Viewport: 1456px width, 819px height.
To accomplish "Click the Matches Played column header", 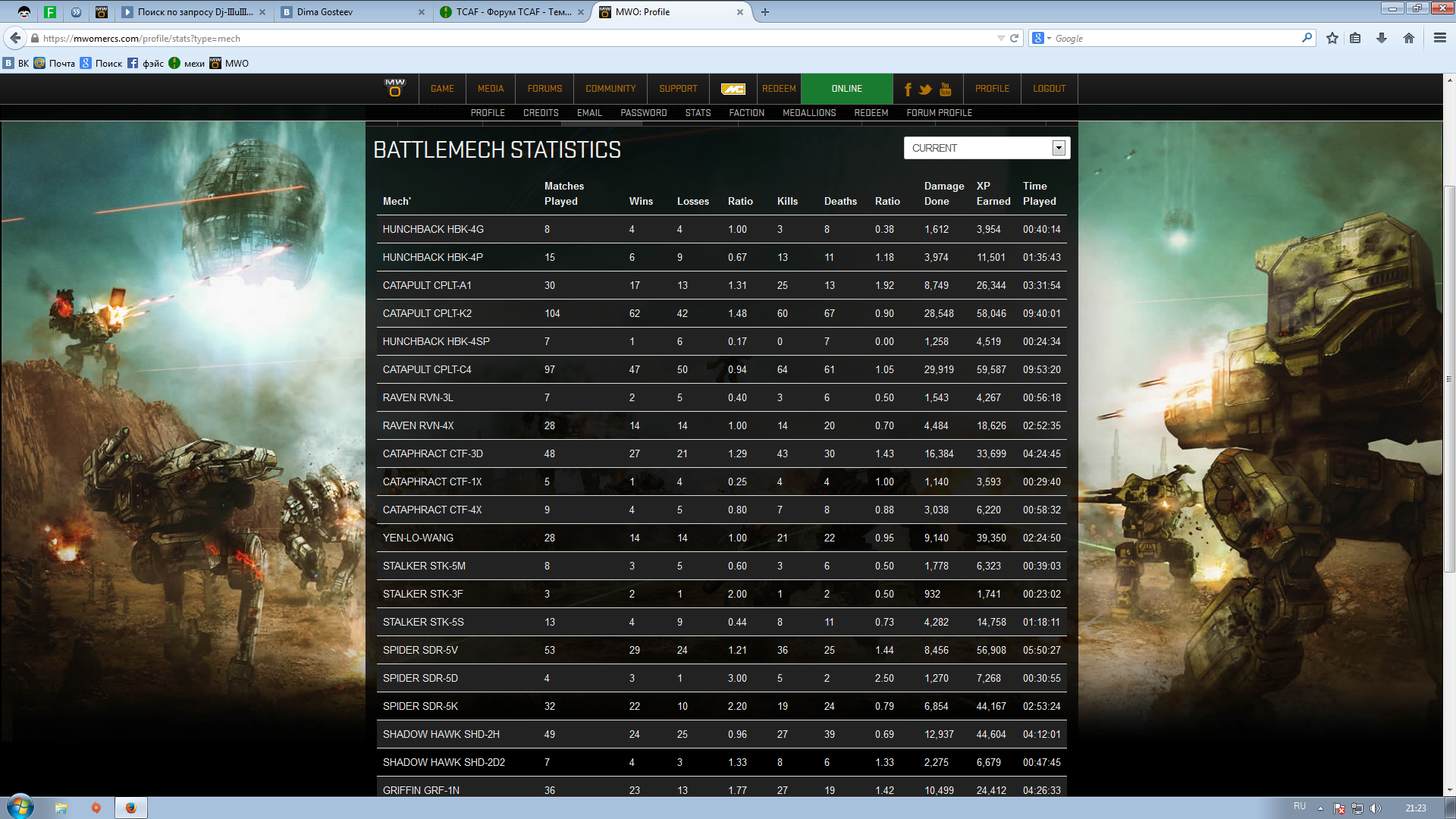I will click(564, 193).
